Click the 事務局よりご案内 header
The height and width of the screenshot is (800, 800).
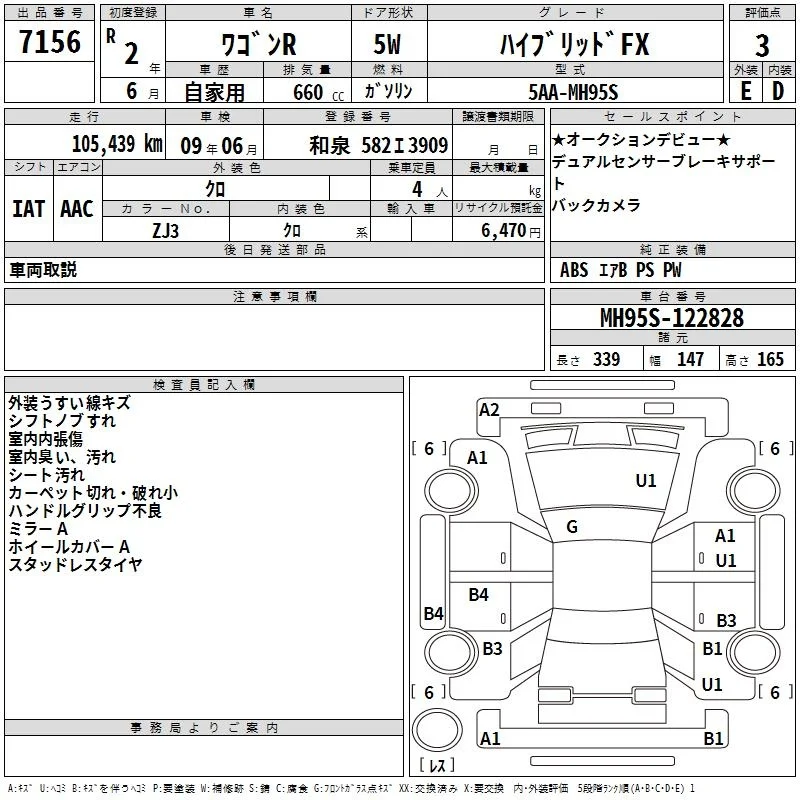204,728
